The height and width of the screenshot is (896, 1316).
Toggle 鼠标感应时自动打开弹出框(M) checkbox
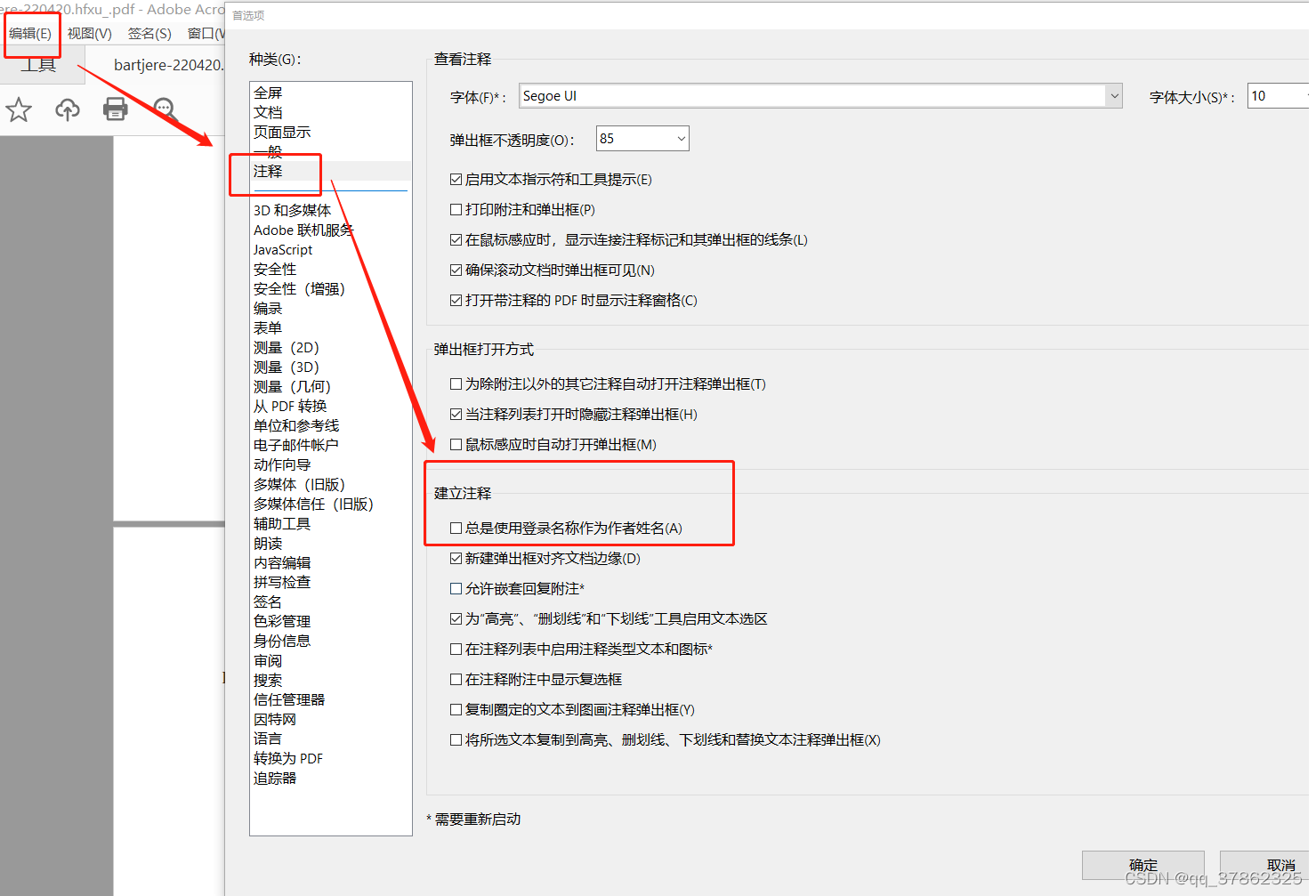click(x=456, y=445)
